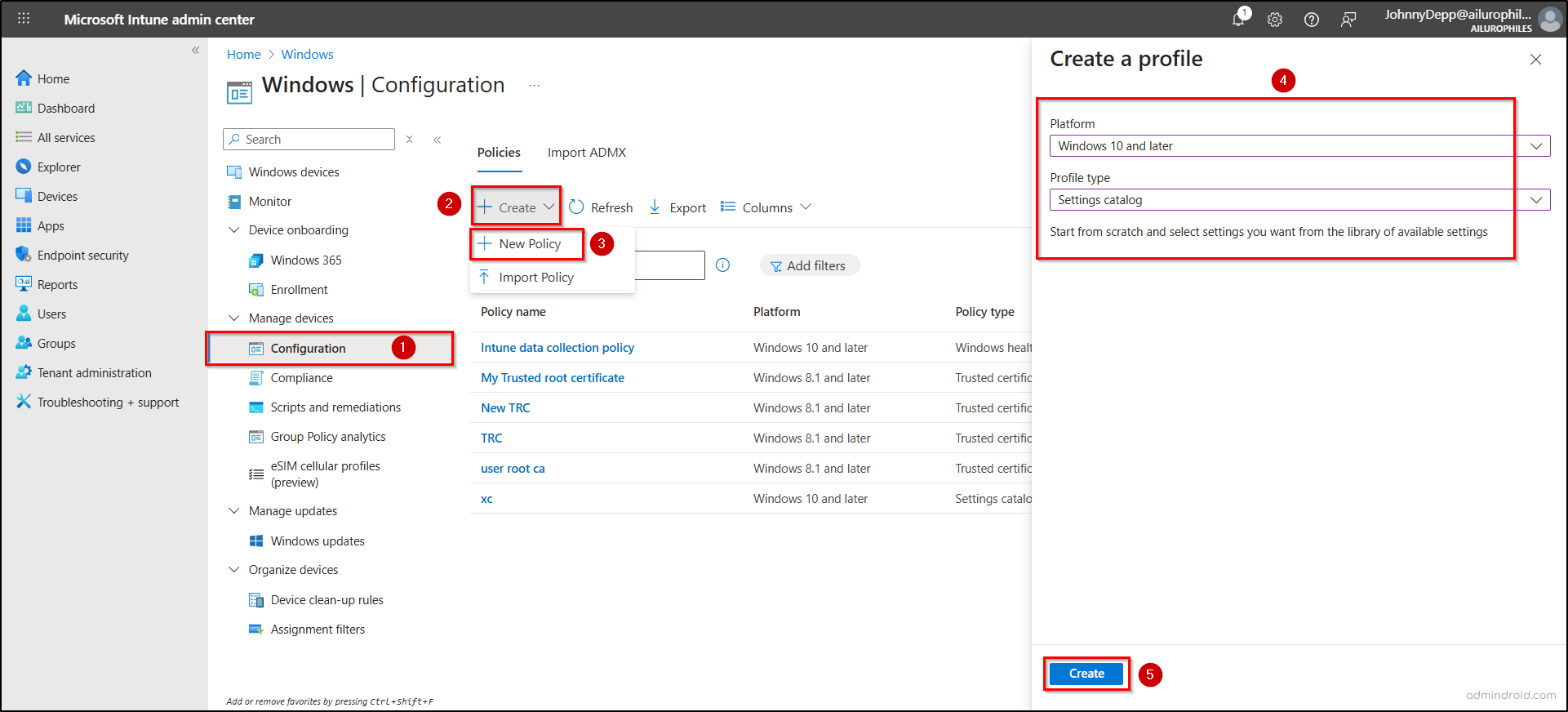Choose New Policy from Create menu

pos(529,244)
